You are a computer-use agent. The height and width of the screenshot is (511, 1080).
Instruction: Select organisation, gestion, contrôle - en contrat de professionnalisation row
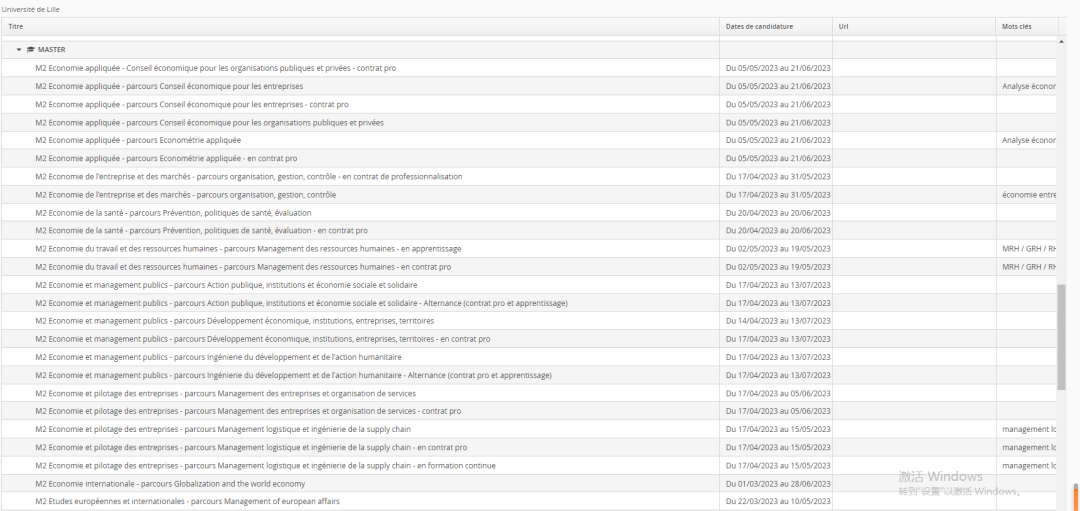click(x=249, y=176)
